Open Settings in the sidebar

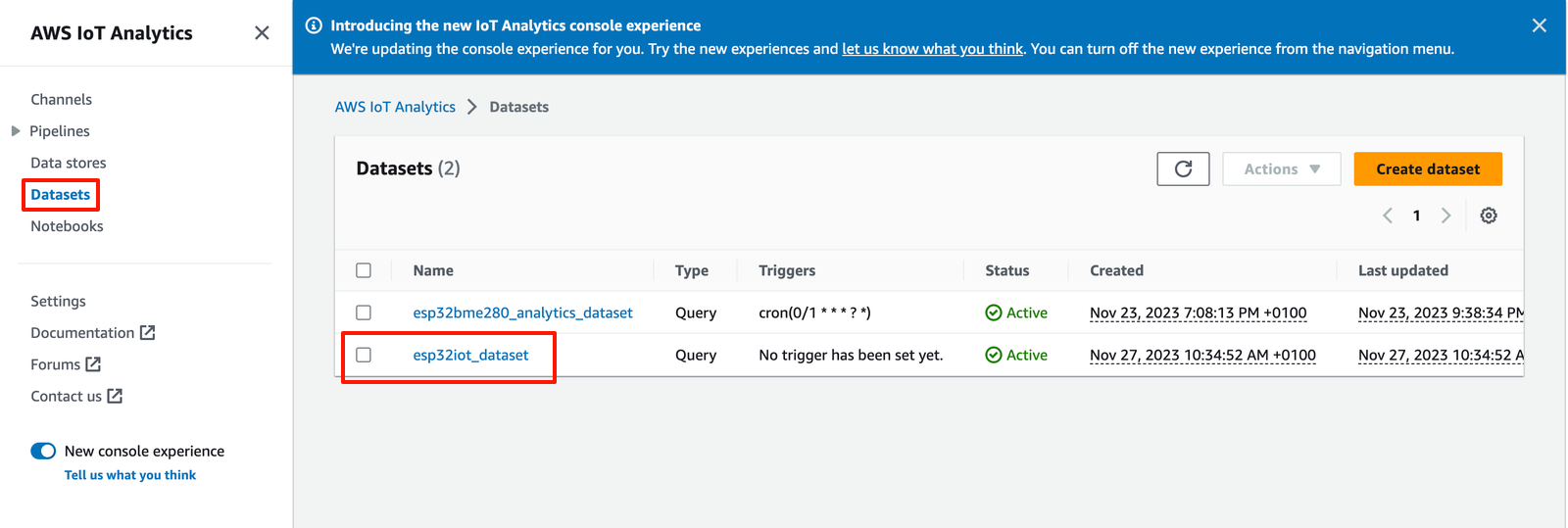point(58,301)
